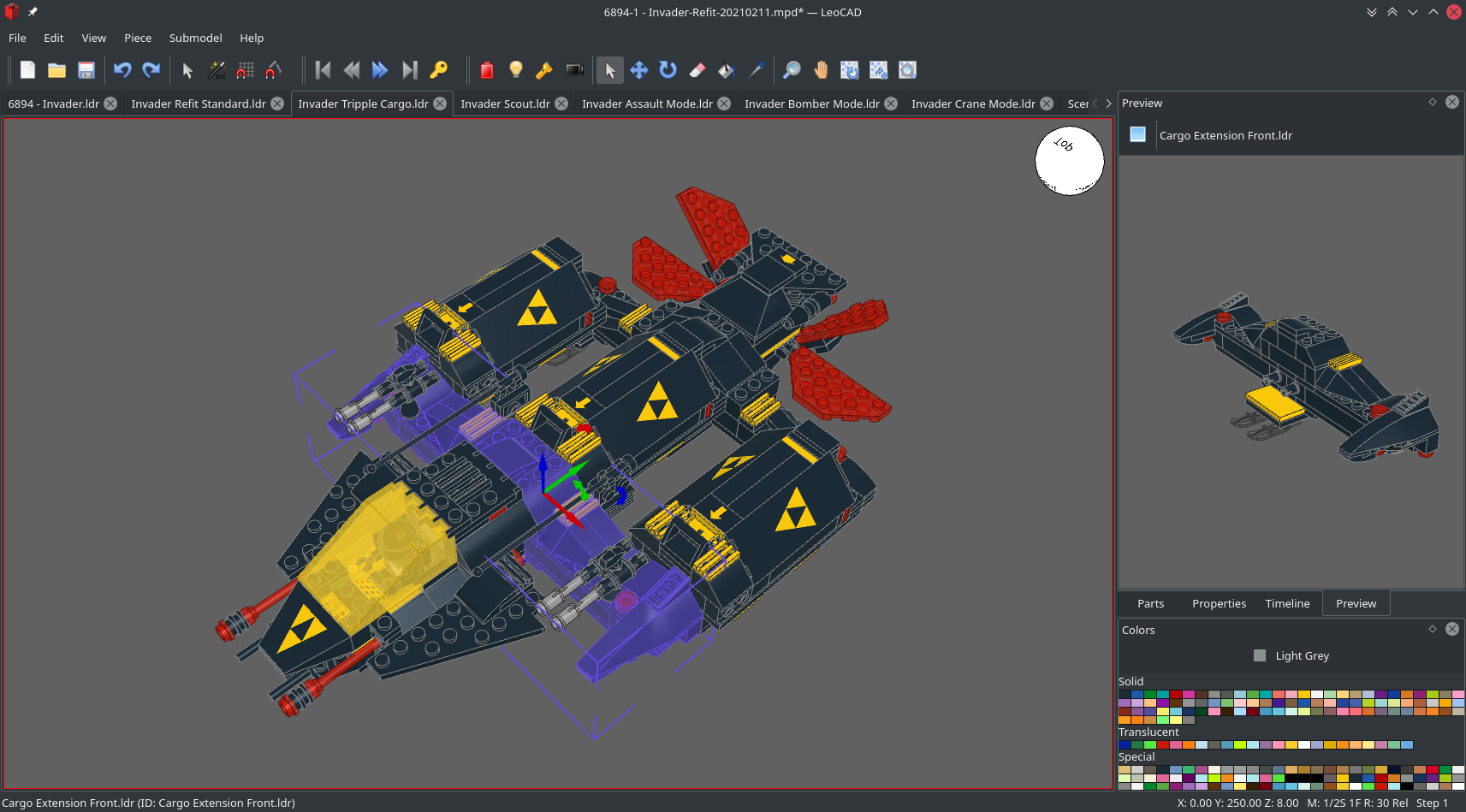Add a camera to the scene
This screenshot has width=1466, height=812.
click(x=574, y=70)
